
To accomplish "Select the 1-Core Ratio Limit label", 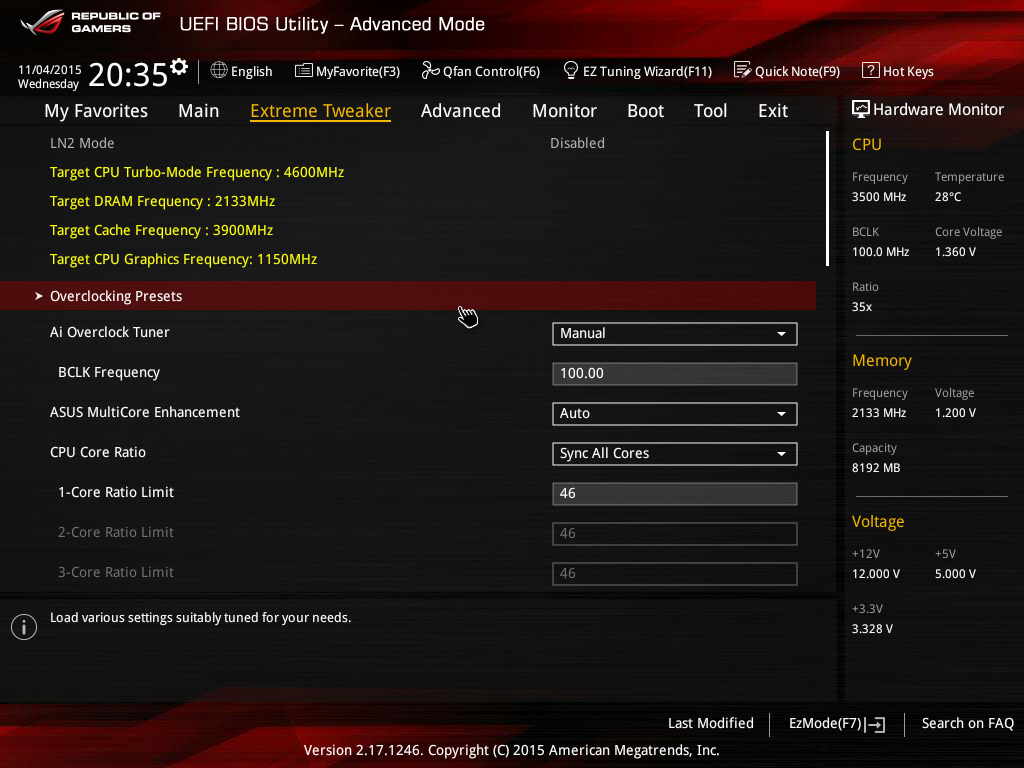I will tap(116, 492).
